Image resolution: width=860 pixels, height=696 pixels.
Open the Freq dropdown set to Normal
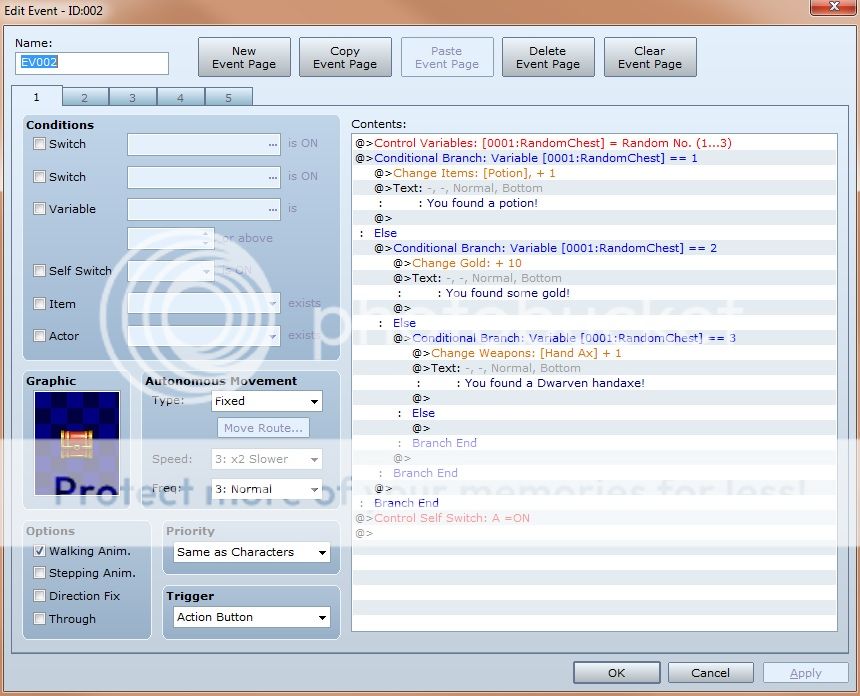[x=267, y=490]
